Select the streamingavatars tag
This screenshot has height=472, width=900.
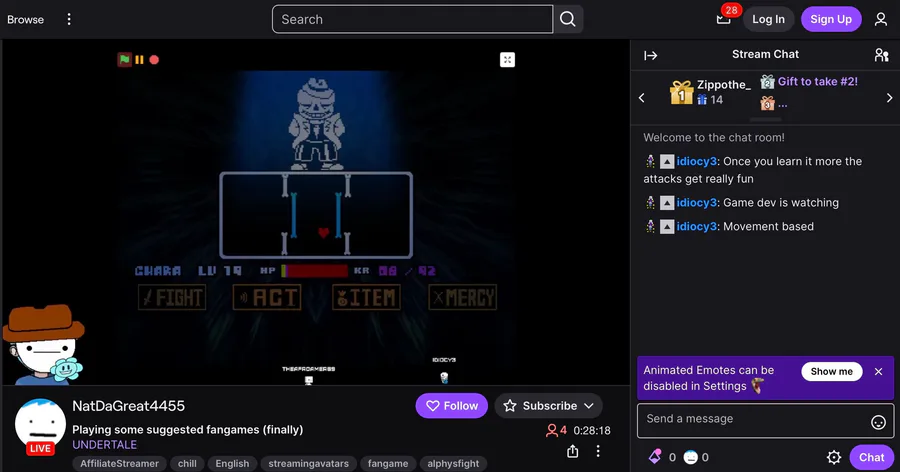(x=308, y=463)
